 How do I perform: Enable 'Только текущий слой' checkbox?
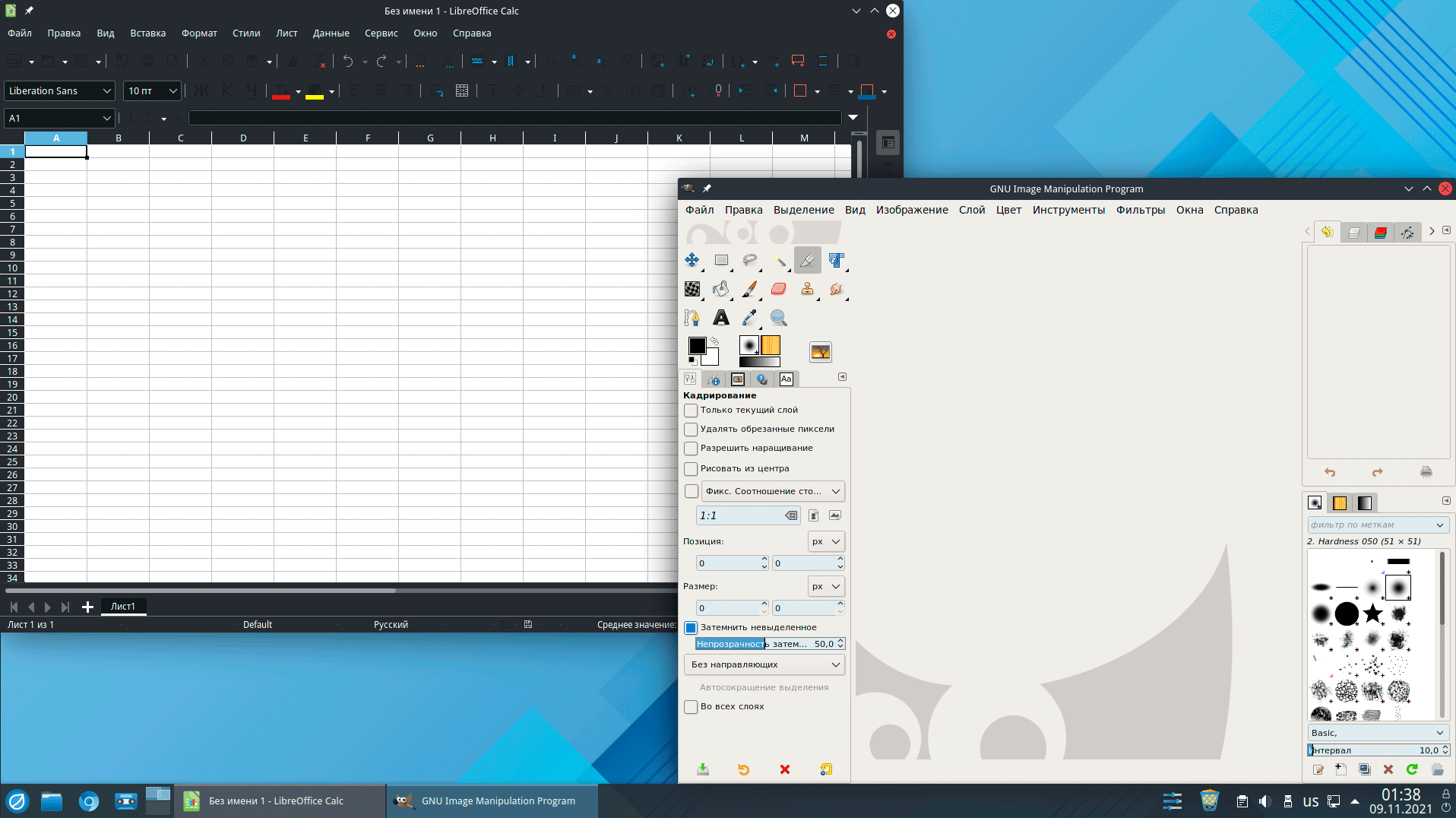[691, 411]
